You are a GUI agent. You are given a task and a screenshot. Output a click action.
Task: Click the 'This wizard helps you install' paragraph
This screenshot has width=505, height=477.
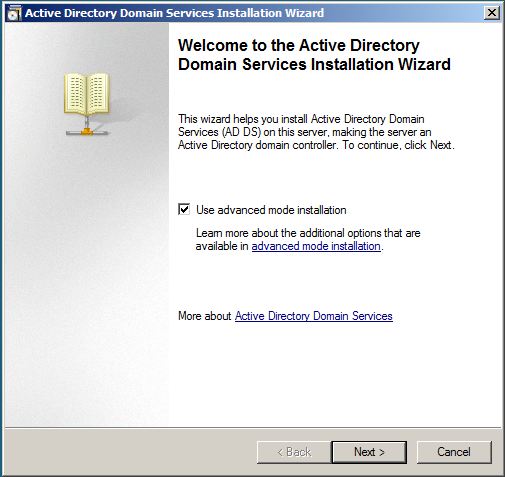point(316,132)
